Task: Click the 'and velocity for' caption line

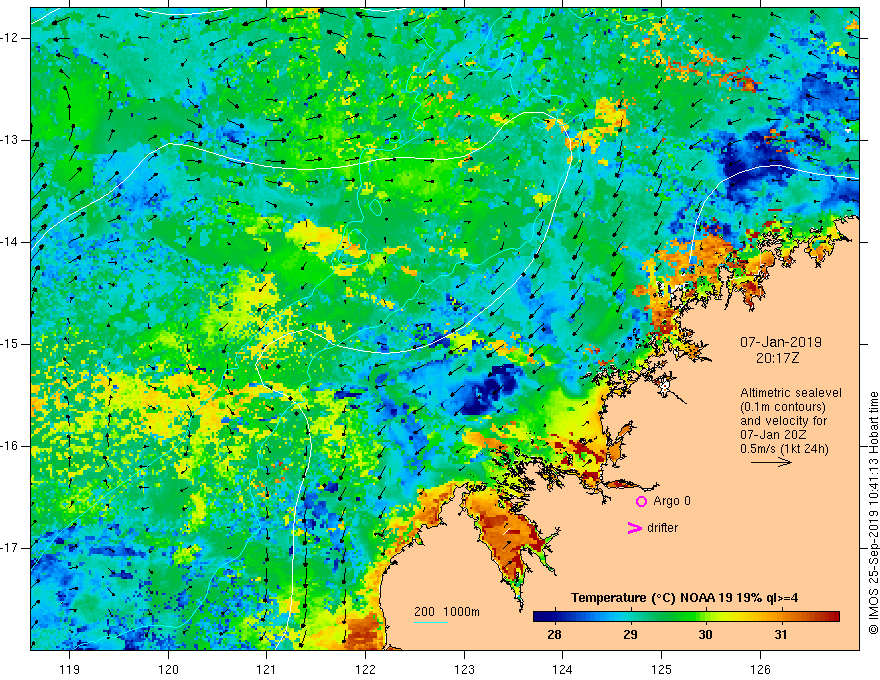Action: point(783,421)
